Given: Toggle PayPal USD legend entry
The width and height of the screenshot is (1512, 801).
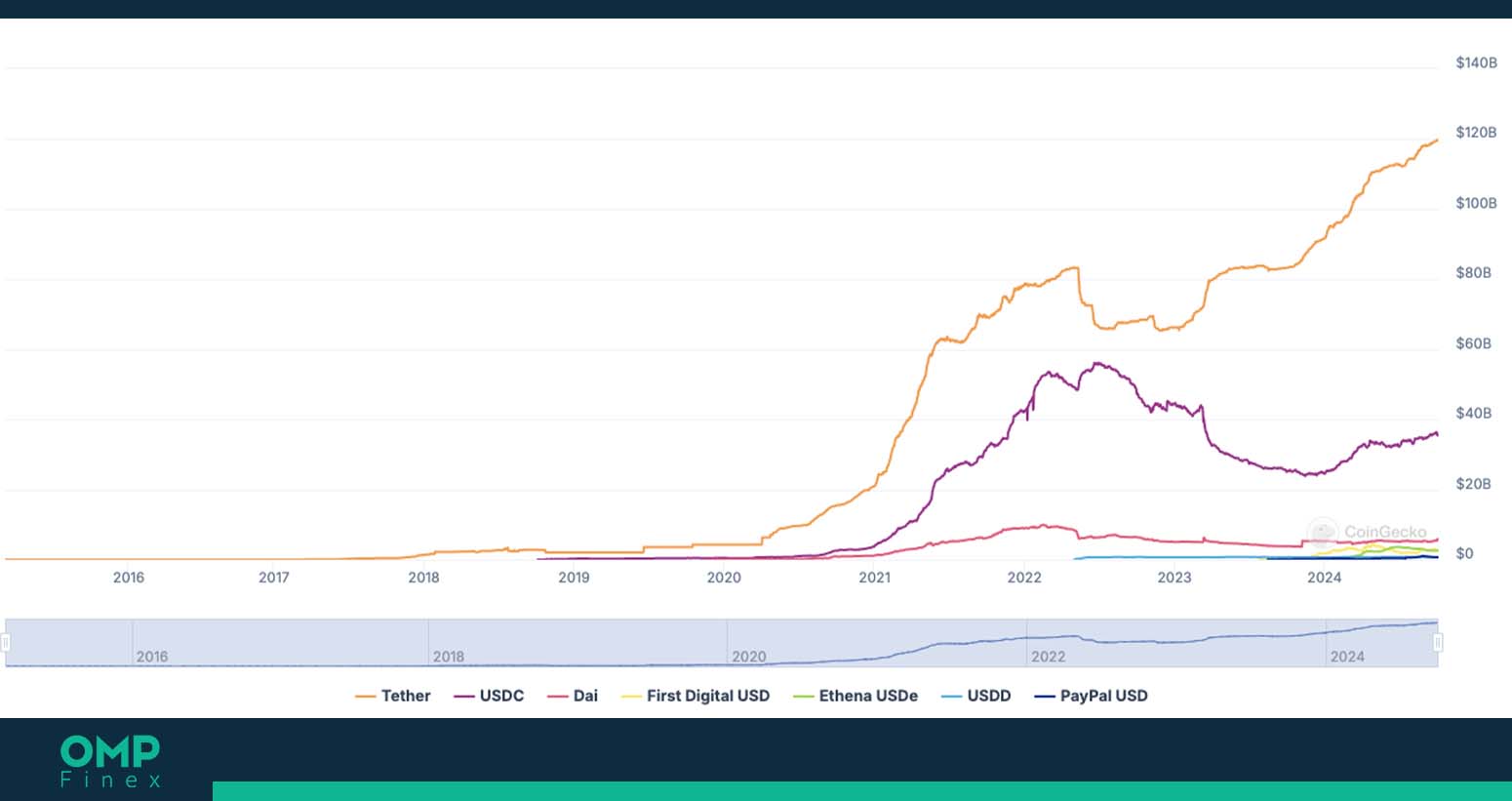Looking at the screenshot, I should point(1091,696).
